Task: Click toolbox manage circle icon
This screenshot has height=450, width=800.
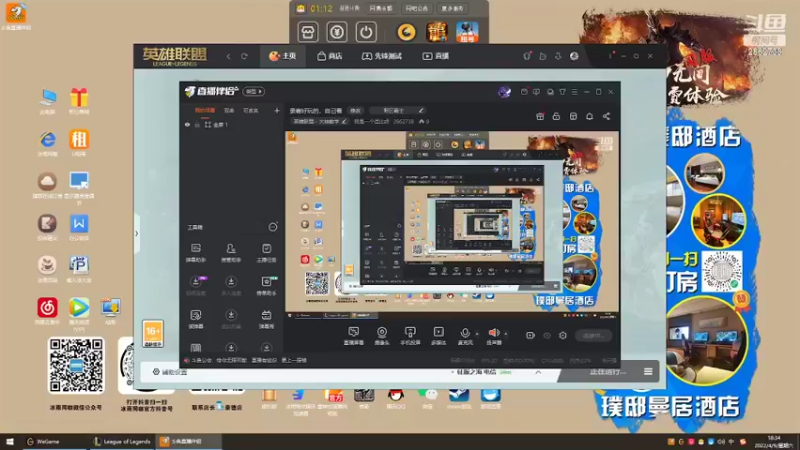Action: tap(273, 227)
